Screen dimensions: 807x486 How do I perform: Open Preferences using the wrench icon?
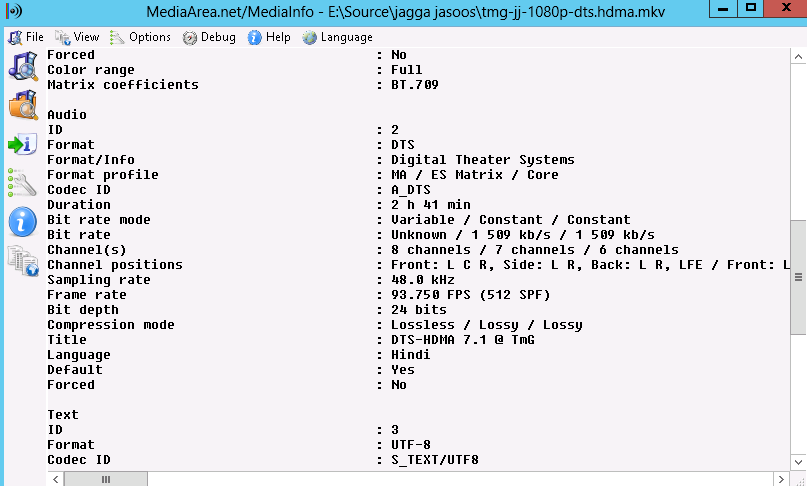coord(22,182)
